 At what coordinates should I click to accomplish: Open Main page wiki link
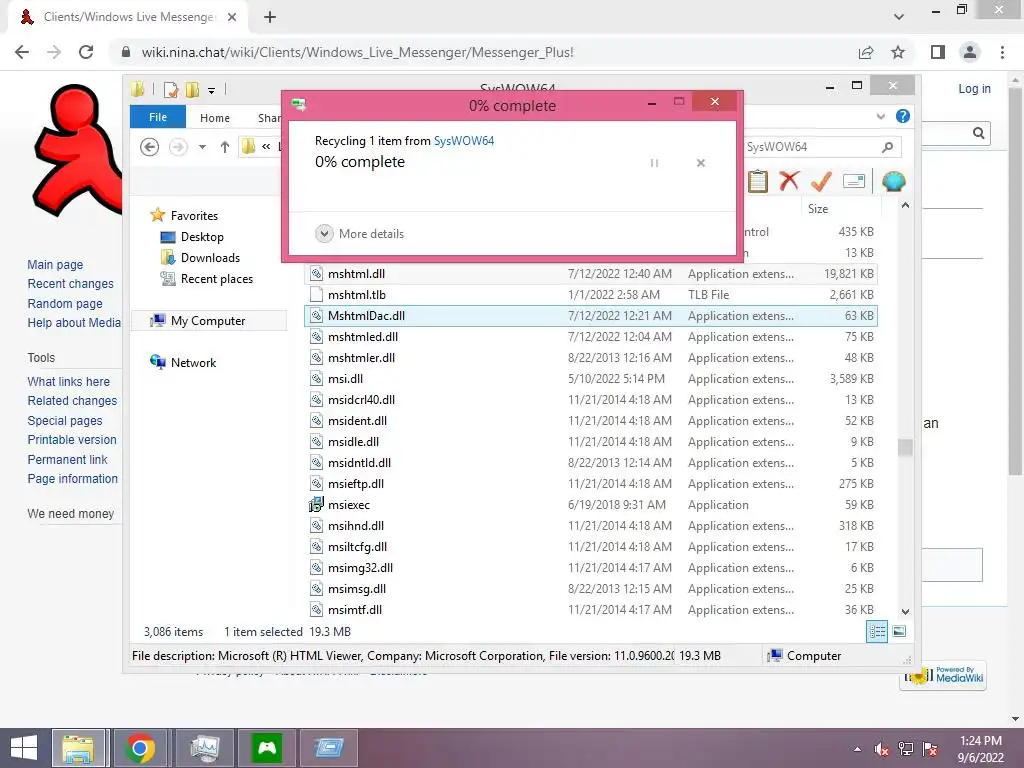(56, 264)
